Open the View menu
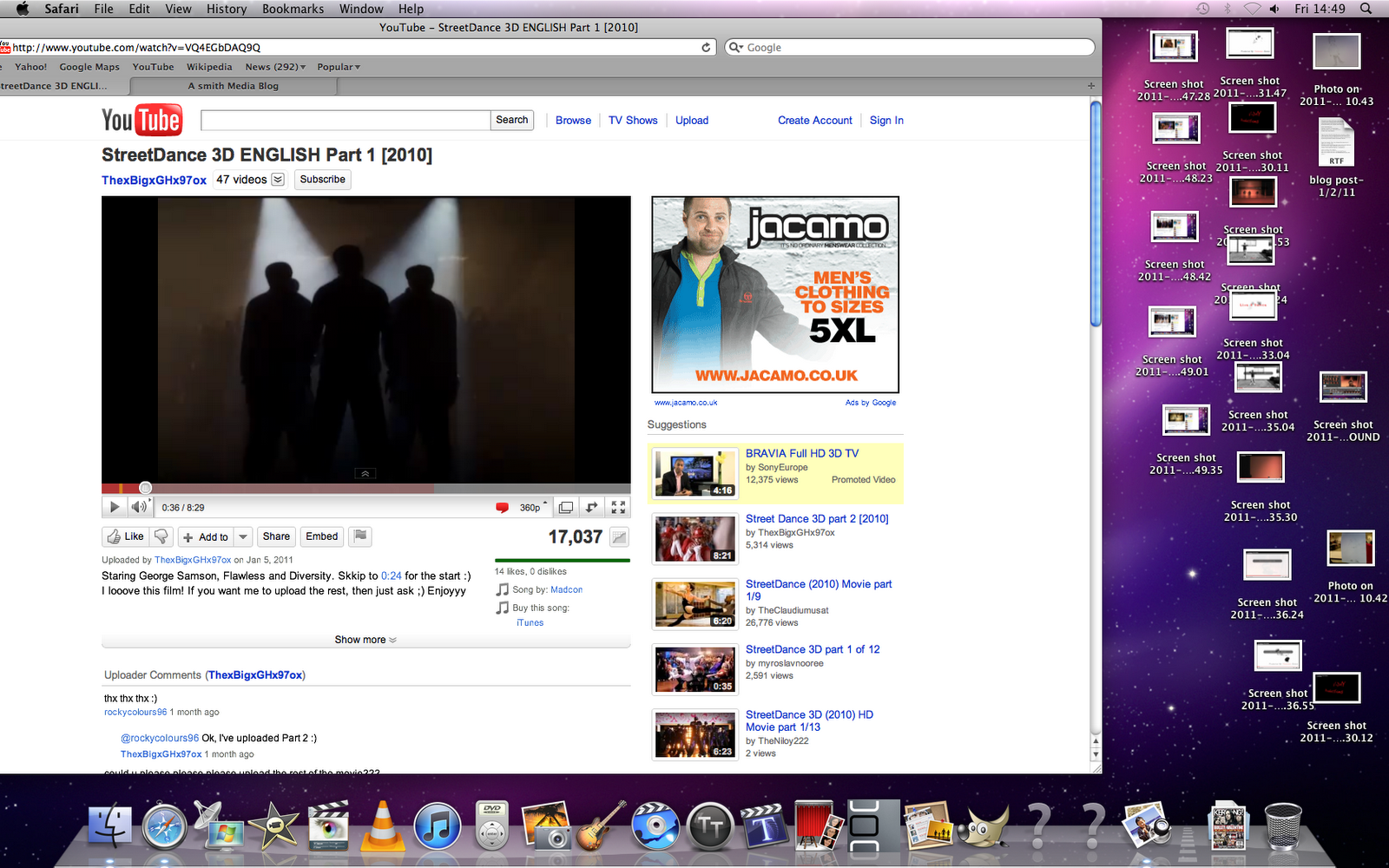 click(x=178, y=9)
